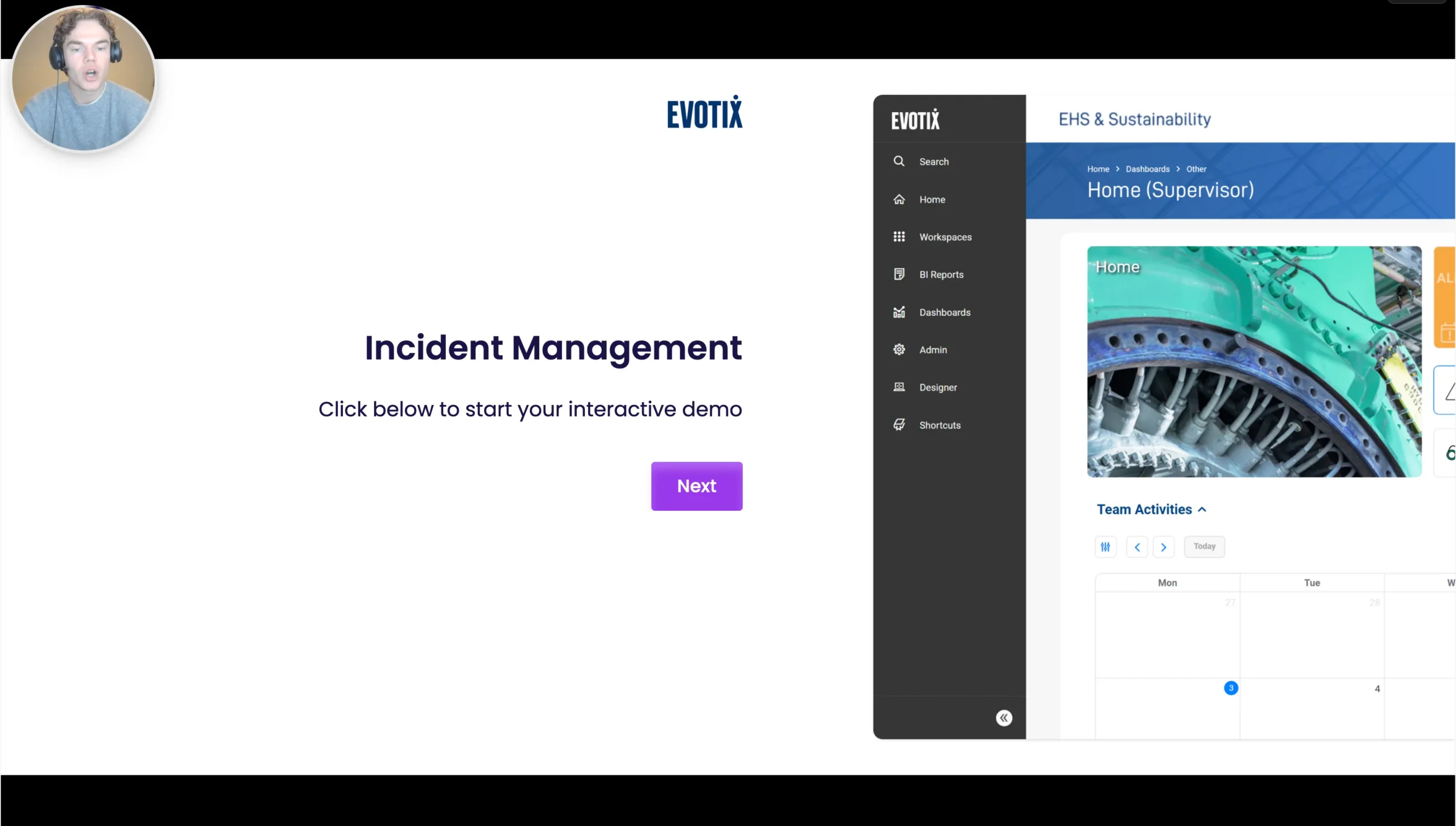Select the BI Reports menu label
The width and height of the screenshot is (1456, 826).
[x=941, y=275]
